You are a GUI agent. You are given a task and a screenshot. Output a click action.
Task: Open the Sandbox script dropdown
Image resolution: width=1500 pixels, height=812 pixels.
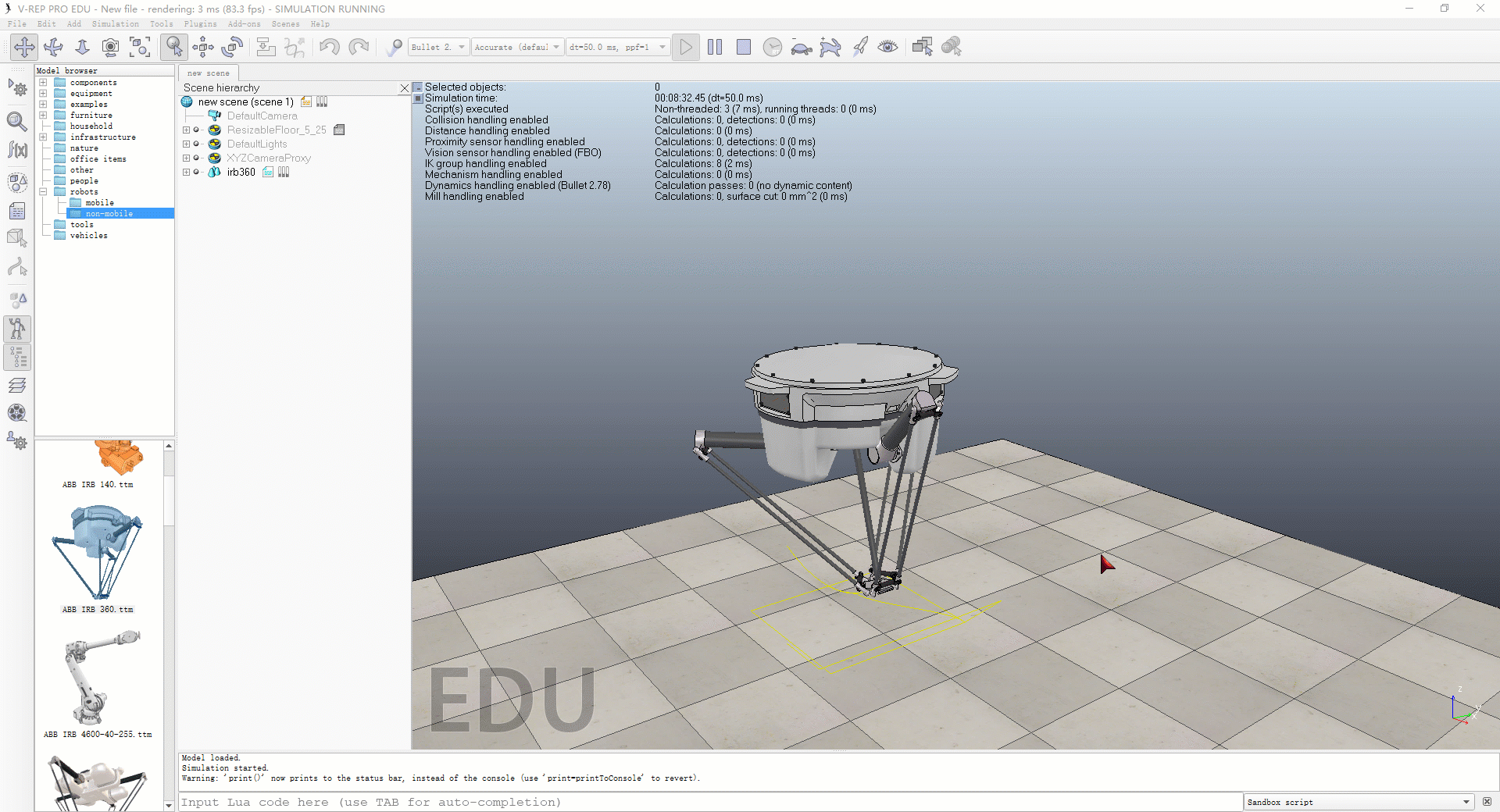tap(1359, 802)
